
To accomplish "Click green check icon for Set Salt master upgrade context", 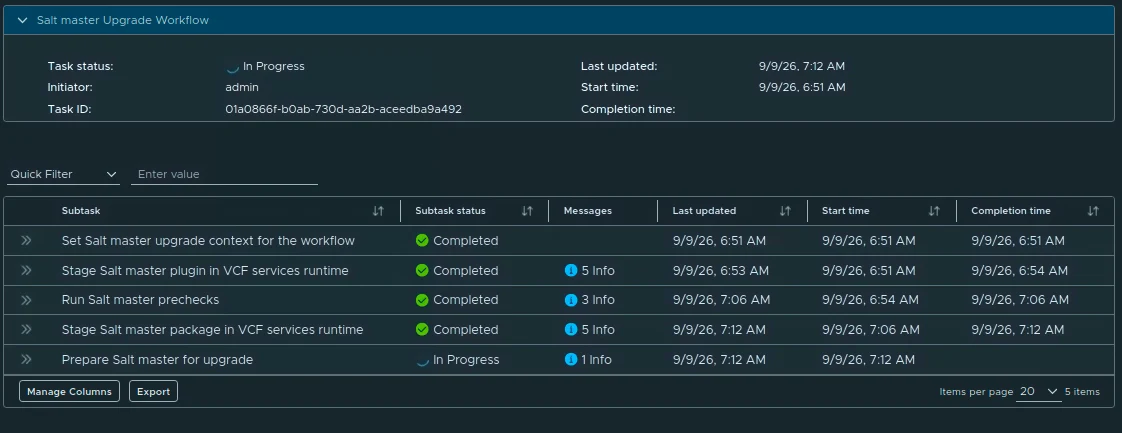I will [x=422, y=240].
